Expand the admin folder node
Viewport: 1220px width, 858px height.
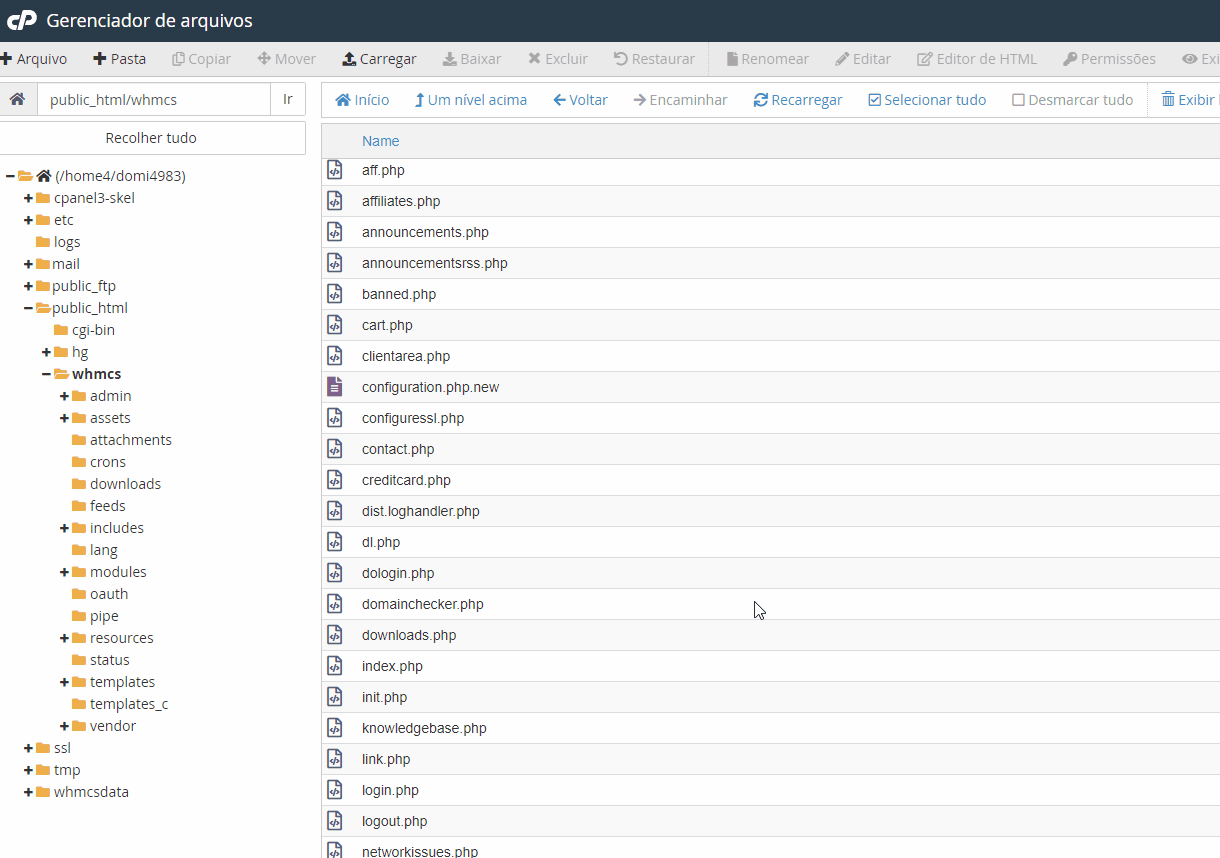click(x=64, y=396)
